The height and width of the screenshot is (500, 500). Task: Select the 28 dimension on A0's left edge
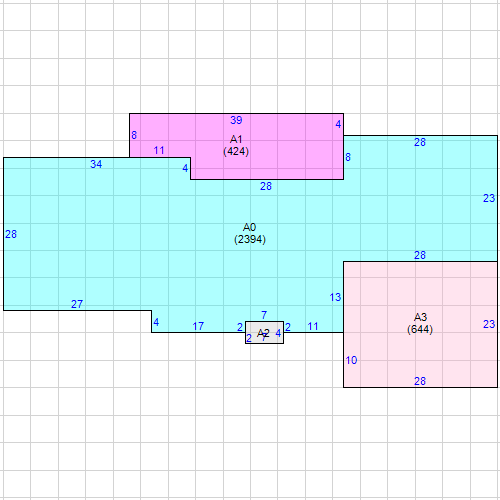coord(11,234)
